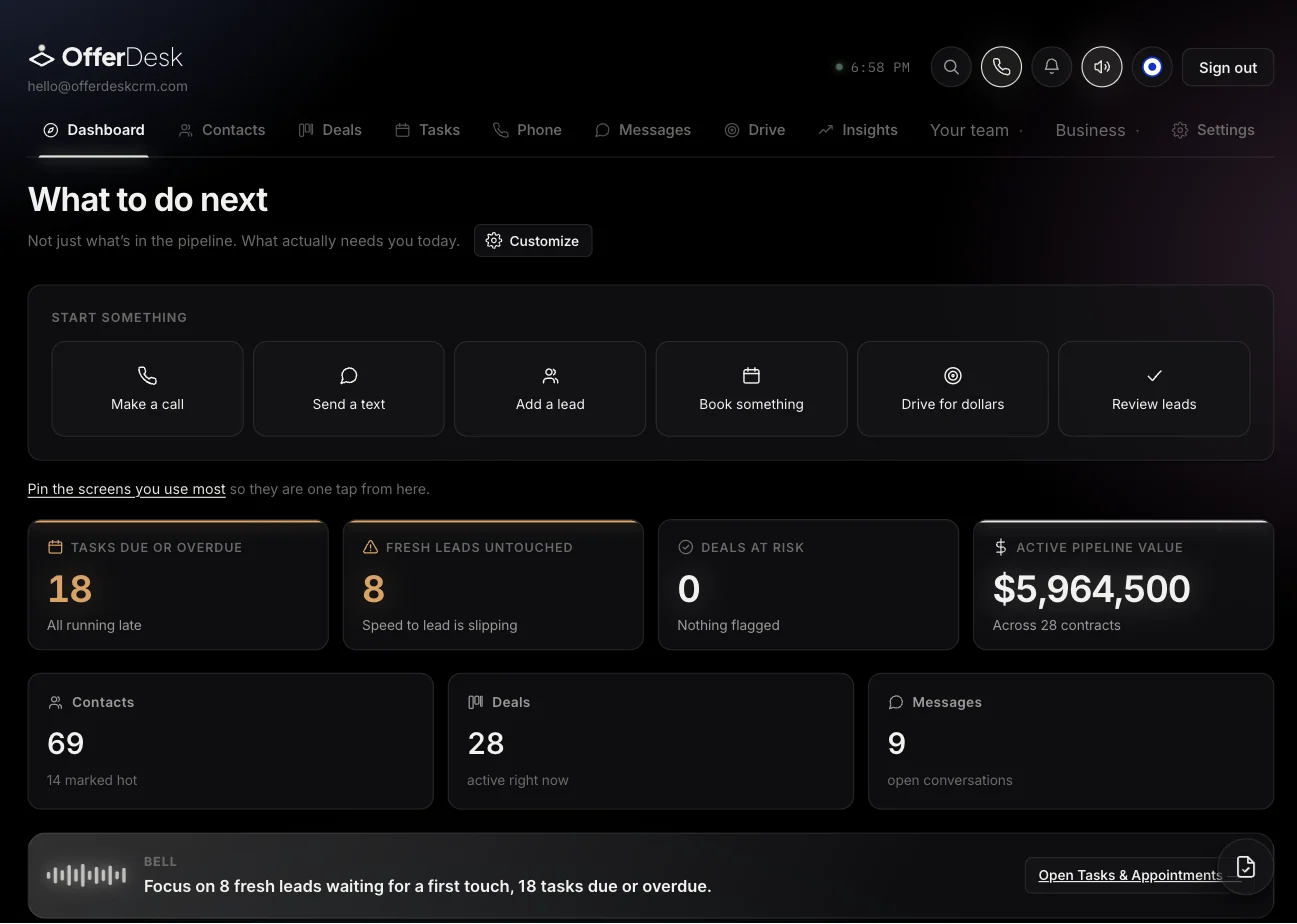Open the Customize button

click(533, 241)
